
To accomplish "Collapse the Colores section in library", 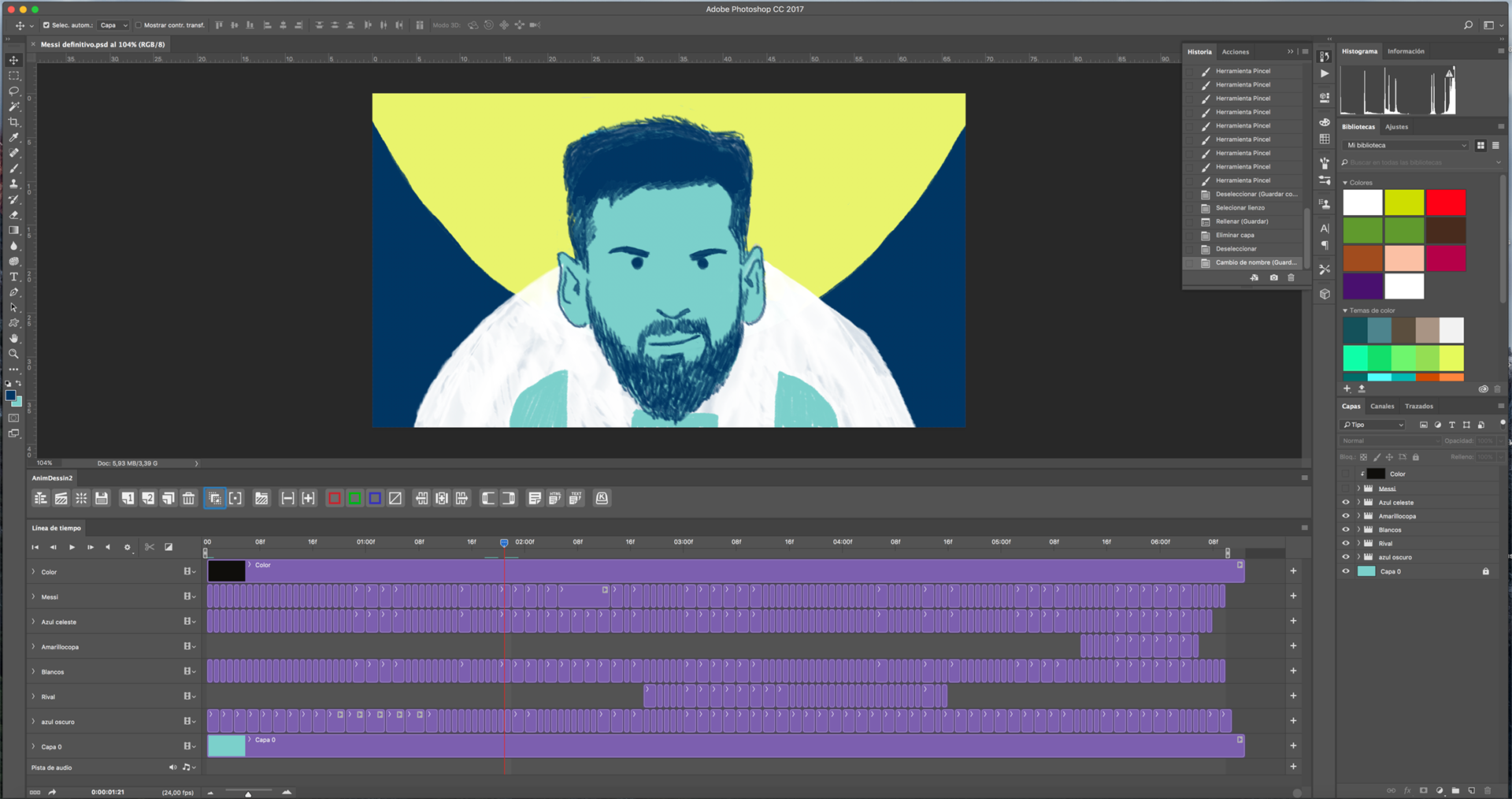I will [1345, 183].
